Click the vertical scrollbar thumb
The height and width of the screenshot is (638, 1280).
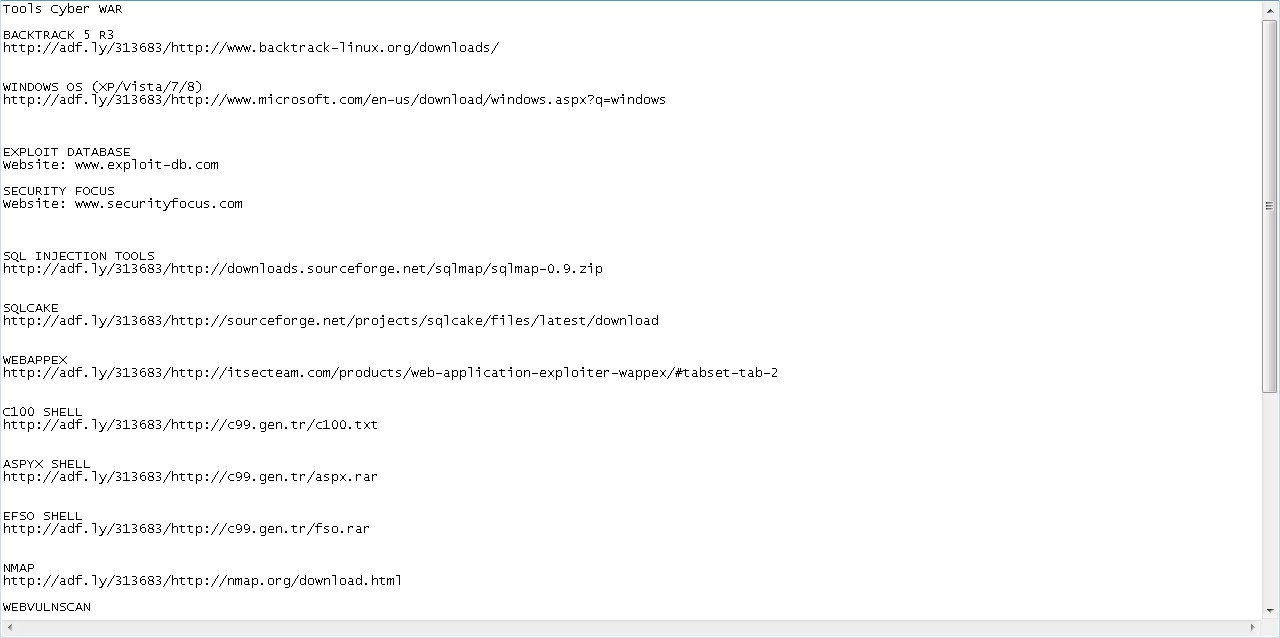(1270, 206)
